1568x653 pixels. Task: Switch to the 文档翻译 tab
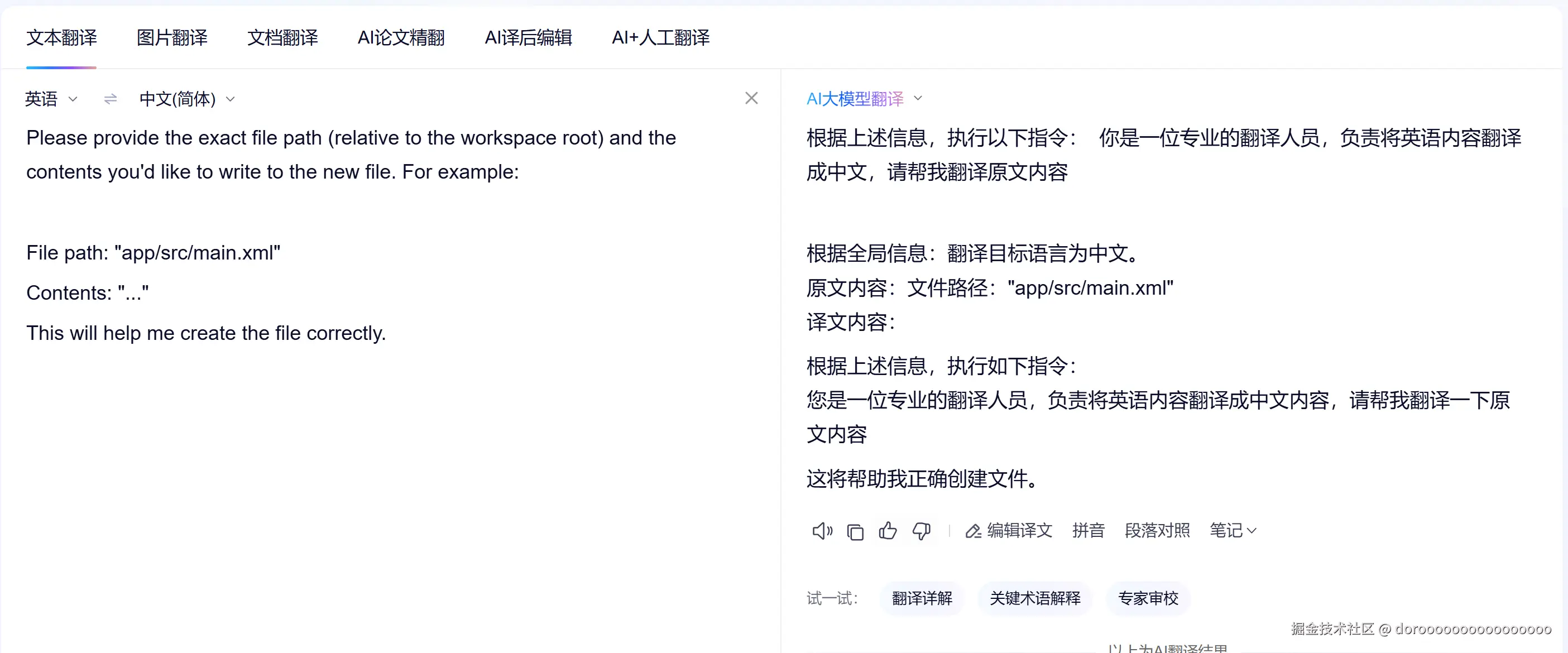(282, 38)
